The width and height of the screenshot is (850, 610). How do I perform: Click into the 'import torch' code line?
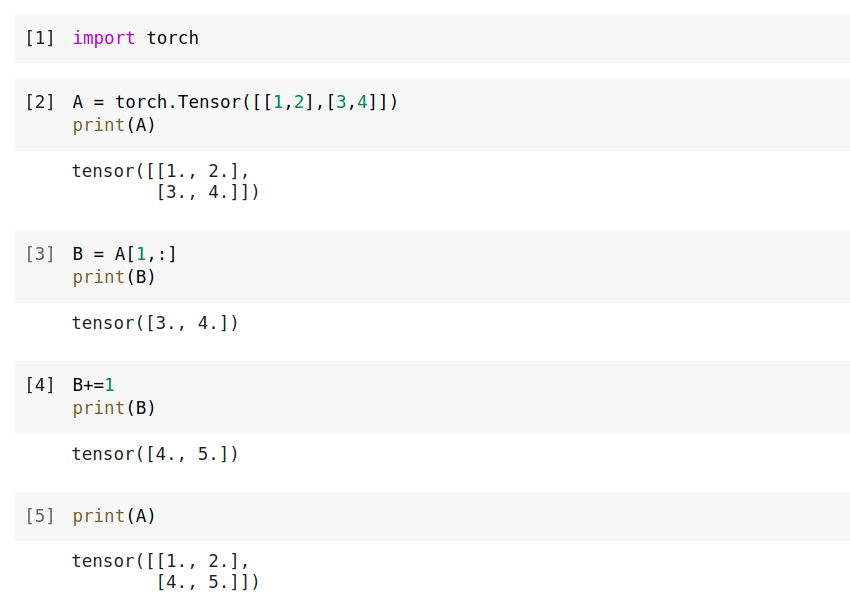136,38
